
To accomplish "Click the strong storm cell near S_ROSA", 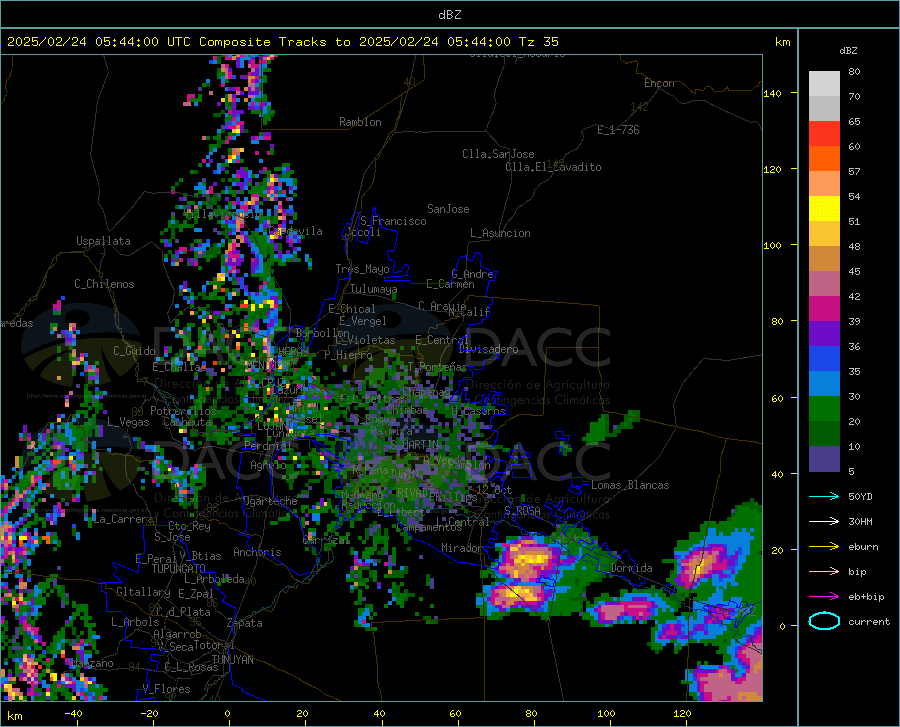I will [x=528, y=559].
